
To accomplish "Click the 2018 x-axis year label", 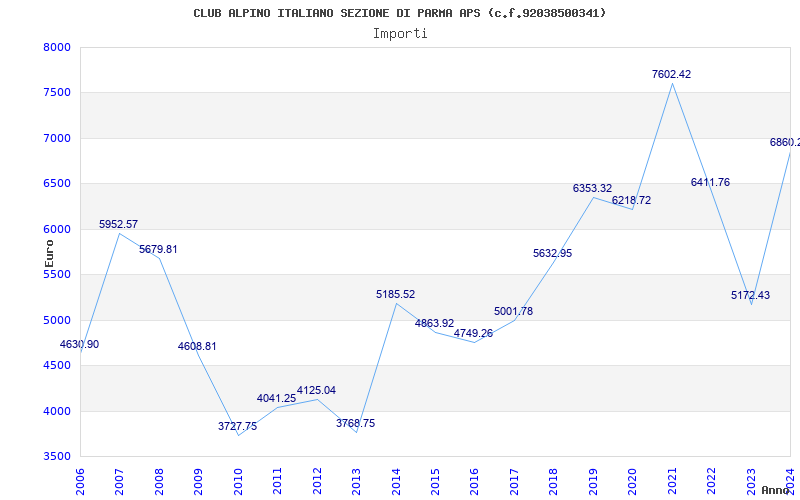I will click(554, 481).
